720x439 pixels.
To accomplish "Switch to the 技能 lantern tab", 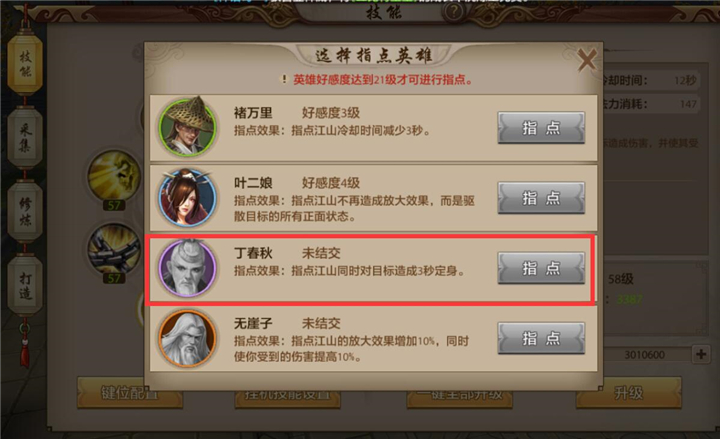I will tap(25, 64).
